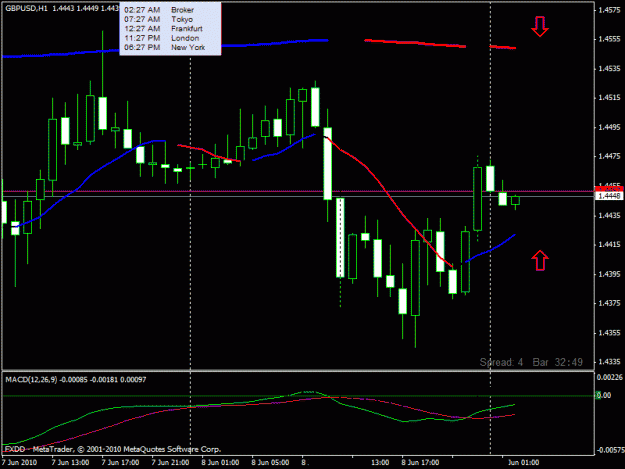
Task: Click the 1.4415 price axis label
Action: coord(609,245)
